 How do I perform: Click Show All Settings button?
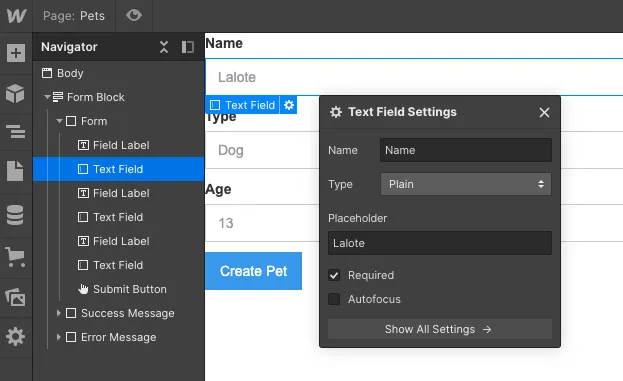tap(440, 329)
